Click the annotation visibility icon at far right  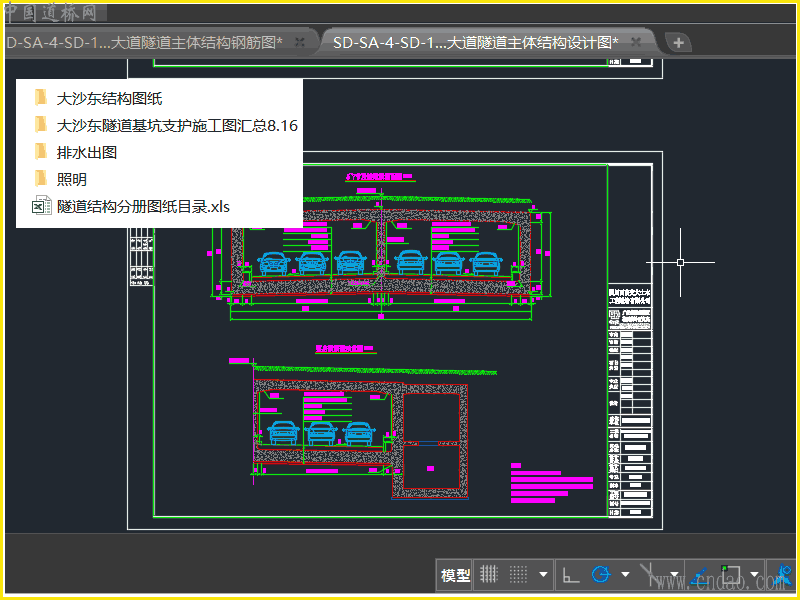point(785,575)
